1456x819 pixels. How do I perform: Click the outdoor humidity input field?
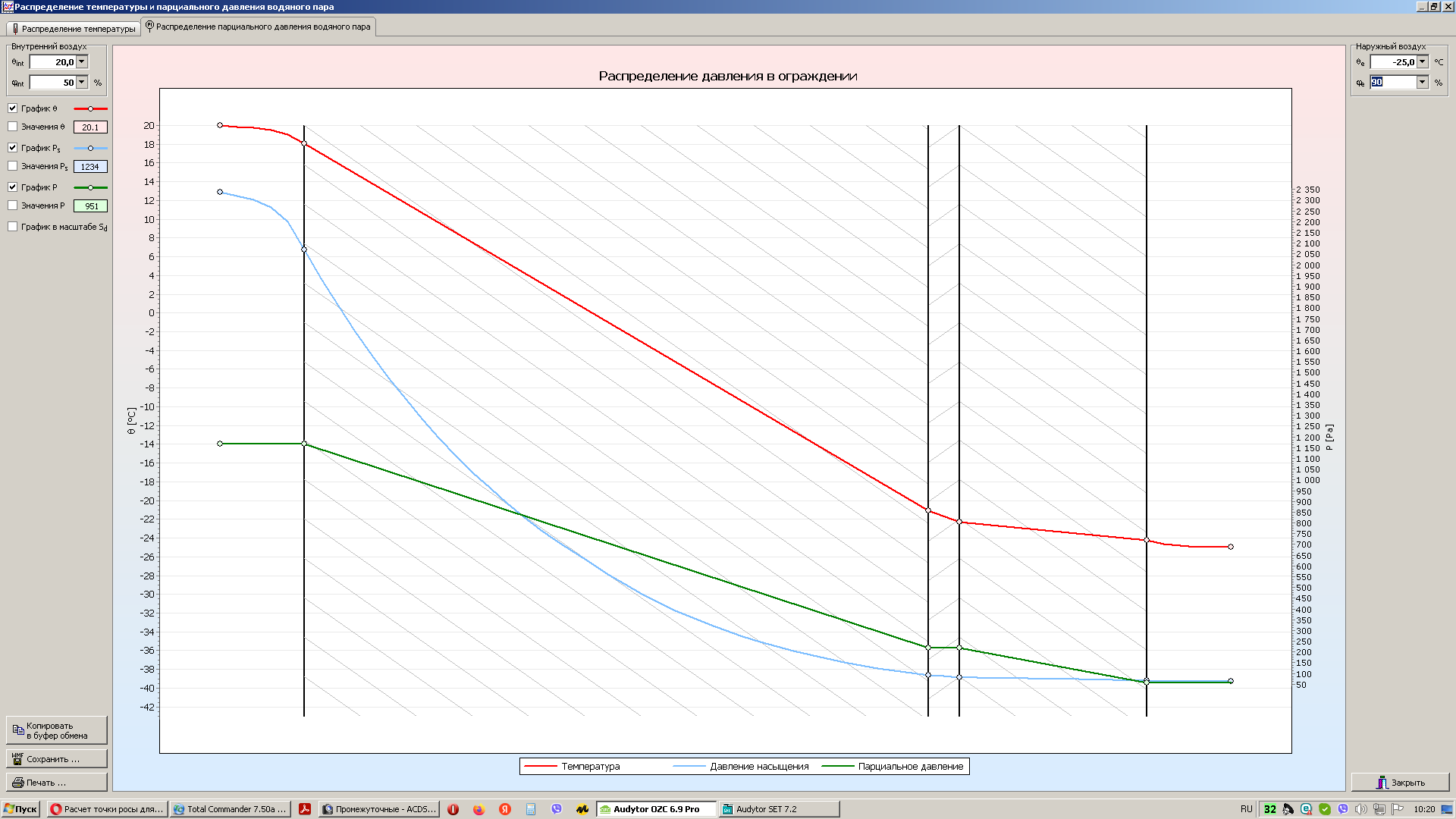point(1392,83)
